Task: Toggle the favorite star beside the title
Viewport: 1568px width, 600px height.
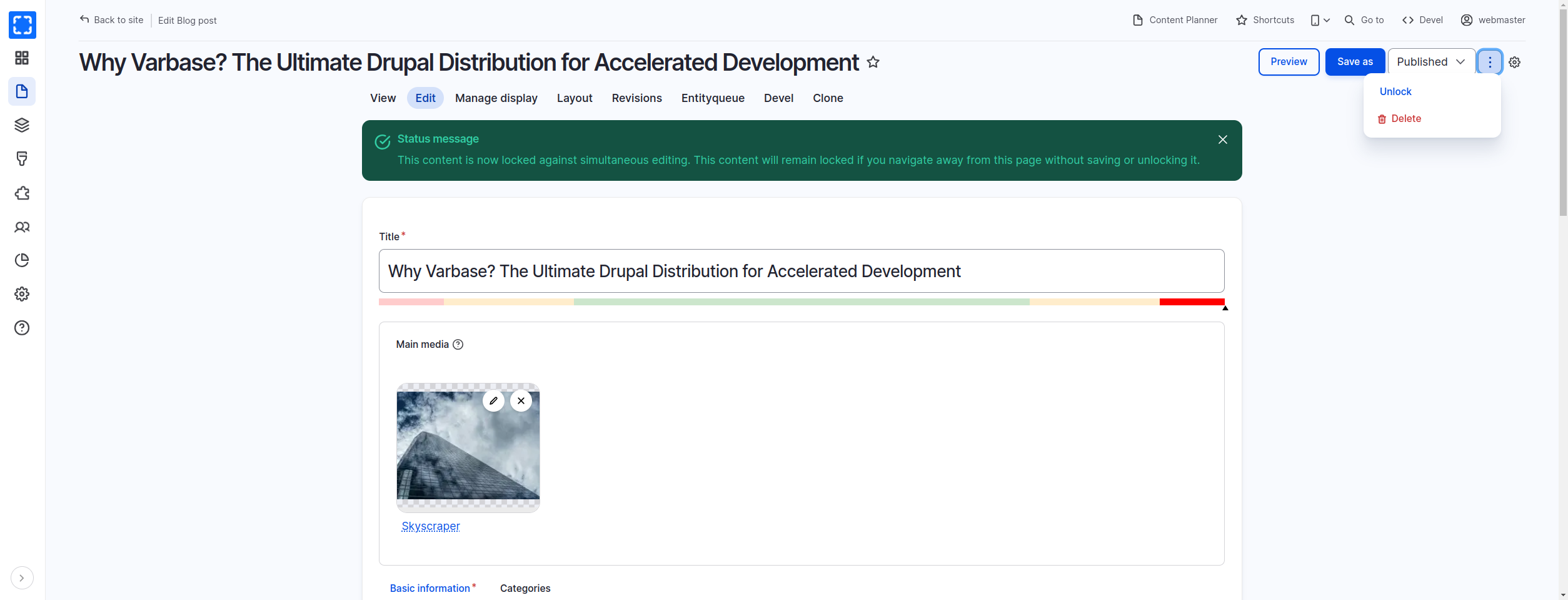Action: (x=873, y=63)
